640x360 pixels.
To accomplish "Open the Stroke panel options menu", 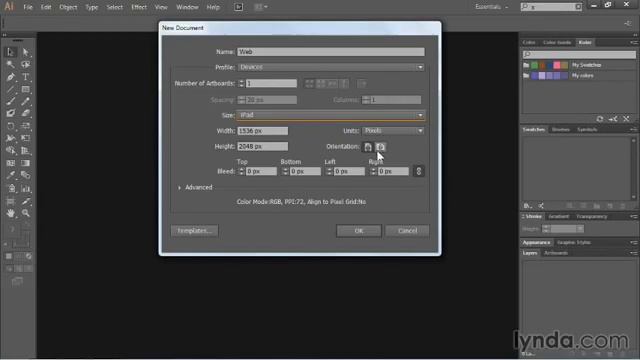I will (633, 217).
